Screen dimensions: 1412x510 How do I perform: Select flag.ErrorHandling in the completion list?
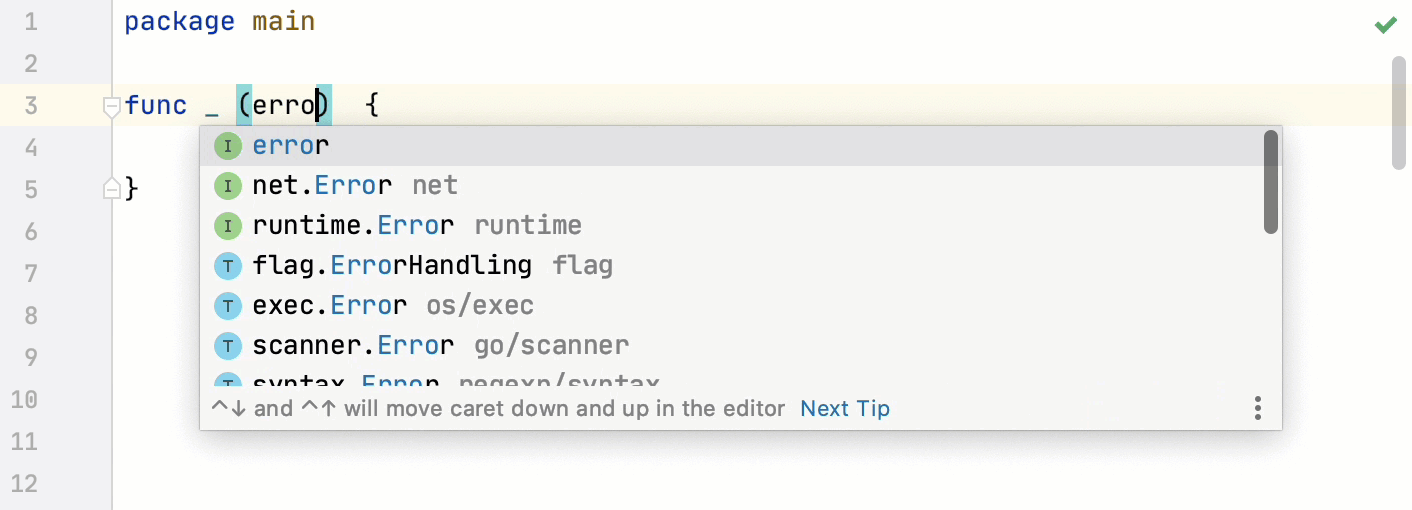(x=392, y=266)
